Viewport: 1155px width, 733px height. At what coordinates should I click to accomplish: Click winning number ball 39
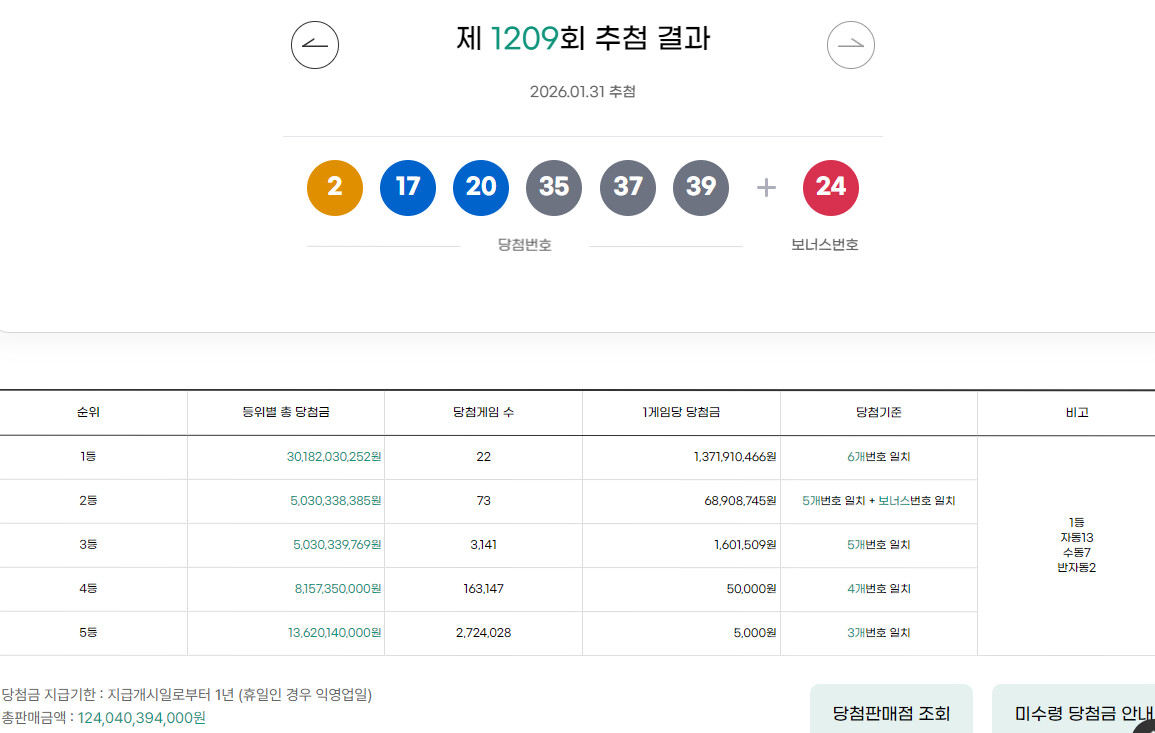(701, 188)
